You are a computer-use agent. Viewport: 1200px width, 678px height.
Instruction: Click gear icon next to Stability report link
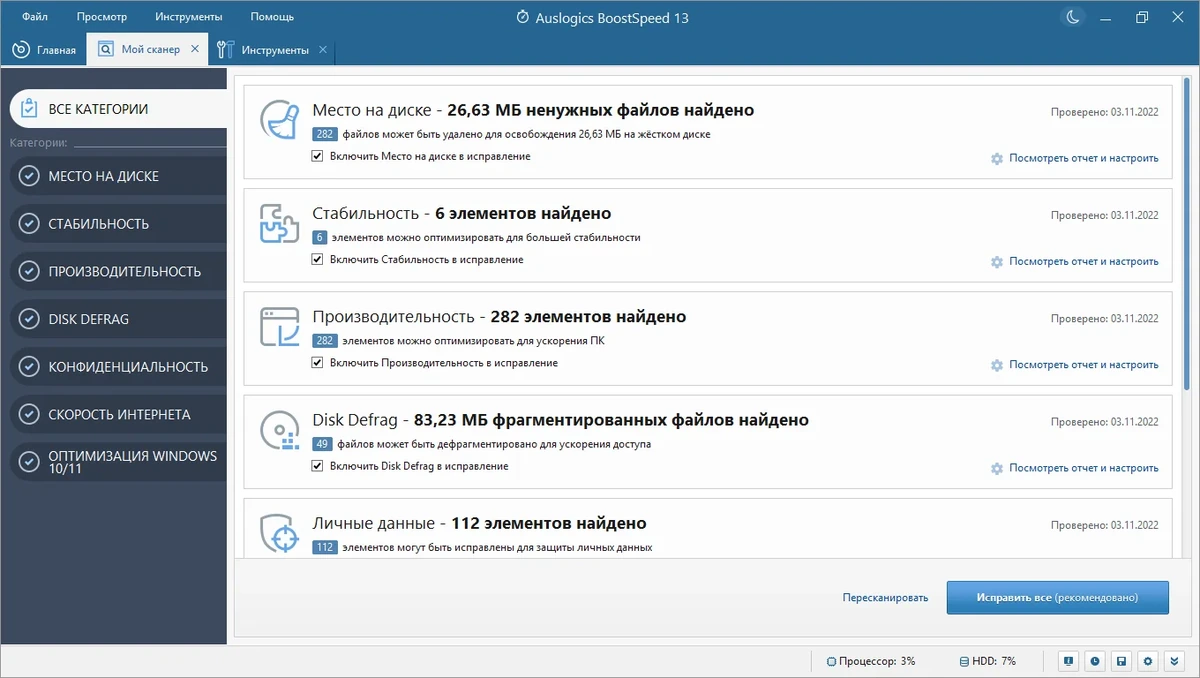[996, 262]
